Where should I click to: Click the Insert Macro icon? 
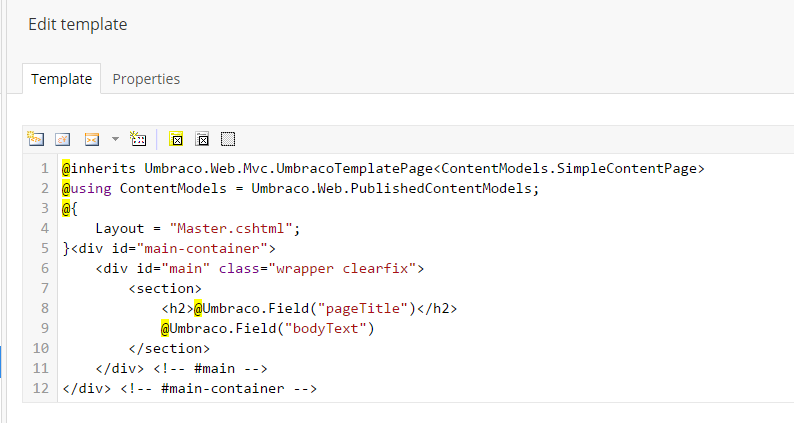tap(92, 139)
